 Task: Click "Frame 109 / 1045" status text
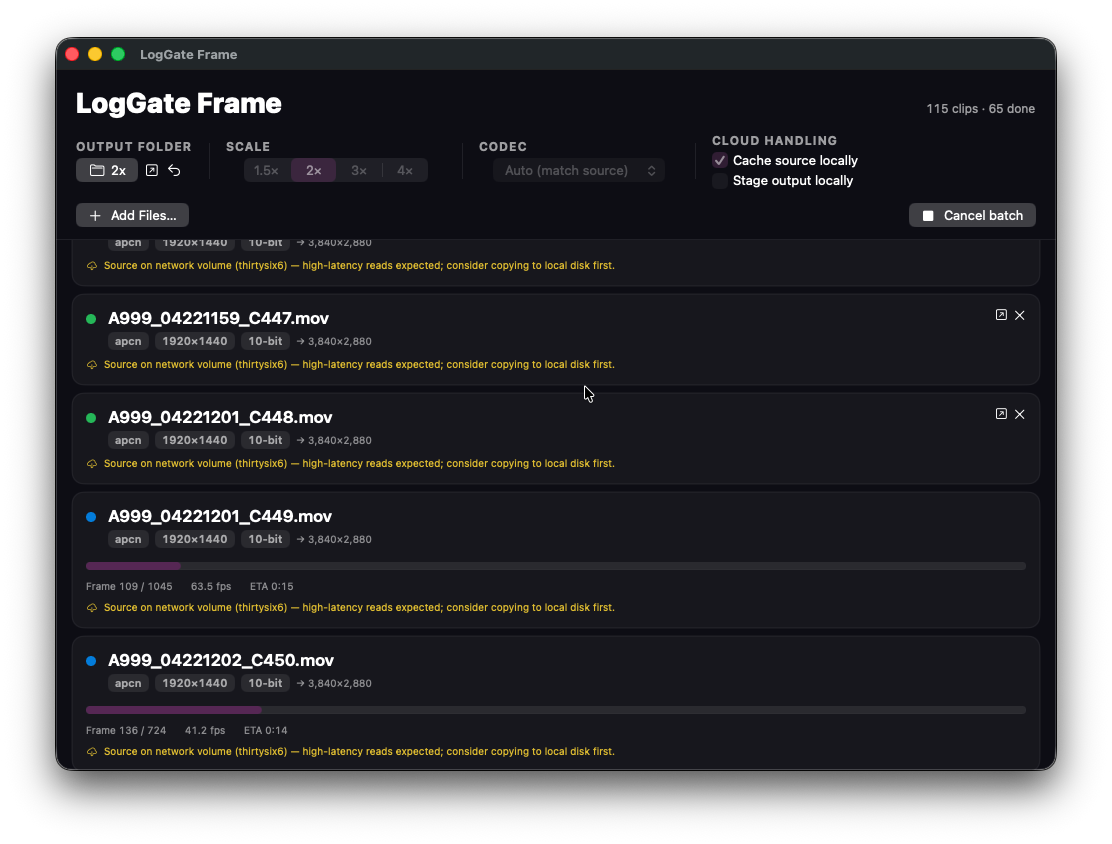(x=129, y=587)
